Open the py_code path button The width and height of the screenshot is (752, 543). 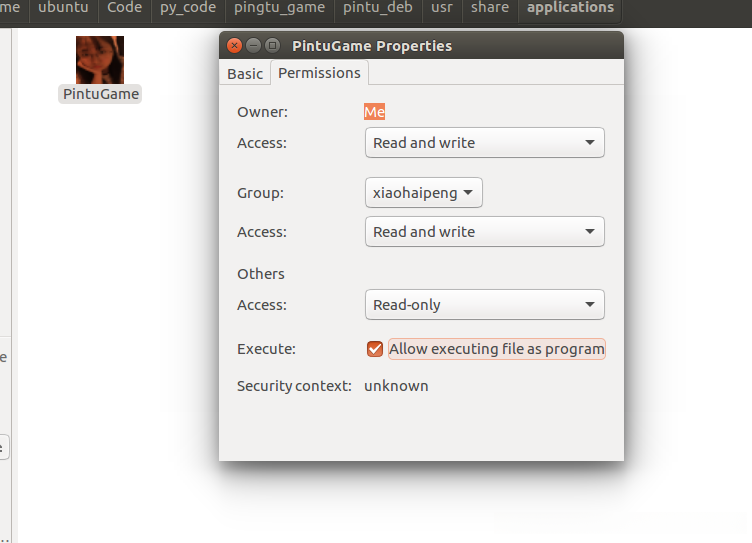click(x=188, y=8)
